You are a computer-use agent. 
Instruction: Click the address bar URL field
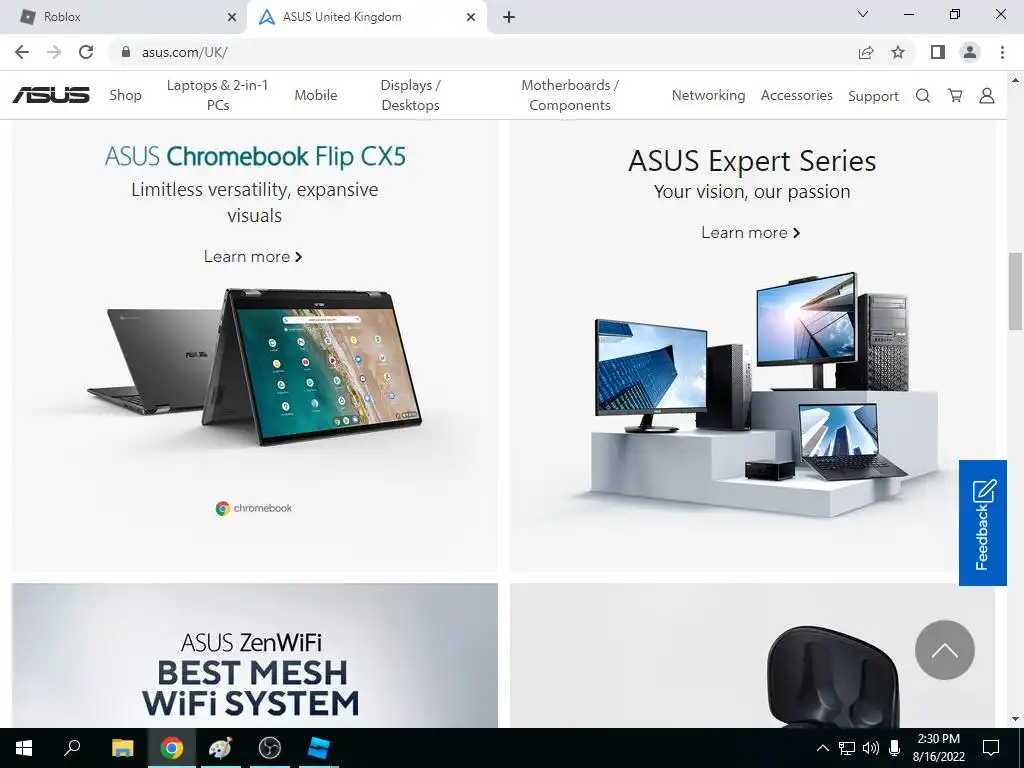[x=483, y=52]
